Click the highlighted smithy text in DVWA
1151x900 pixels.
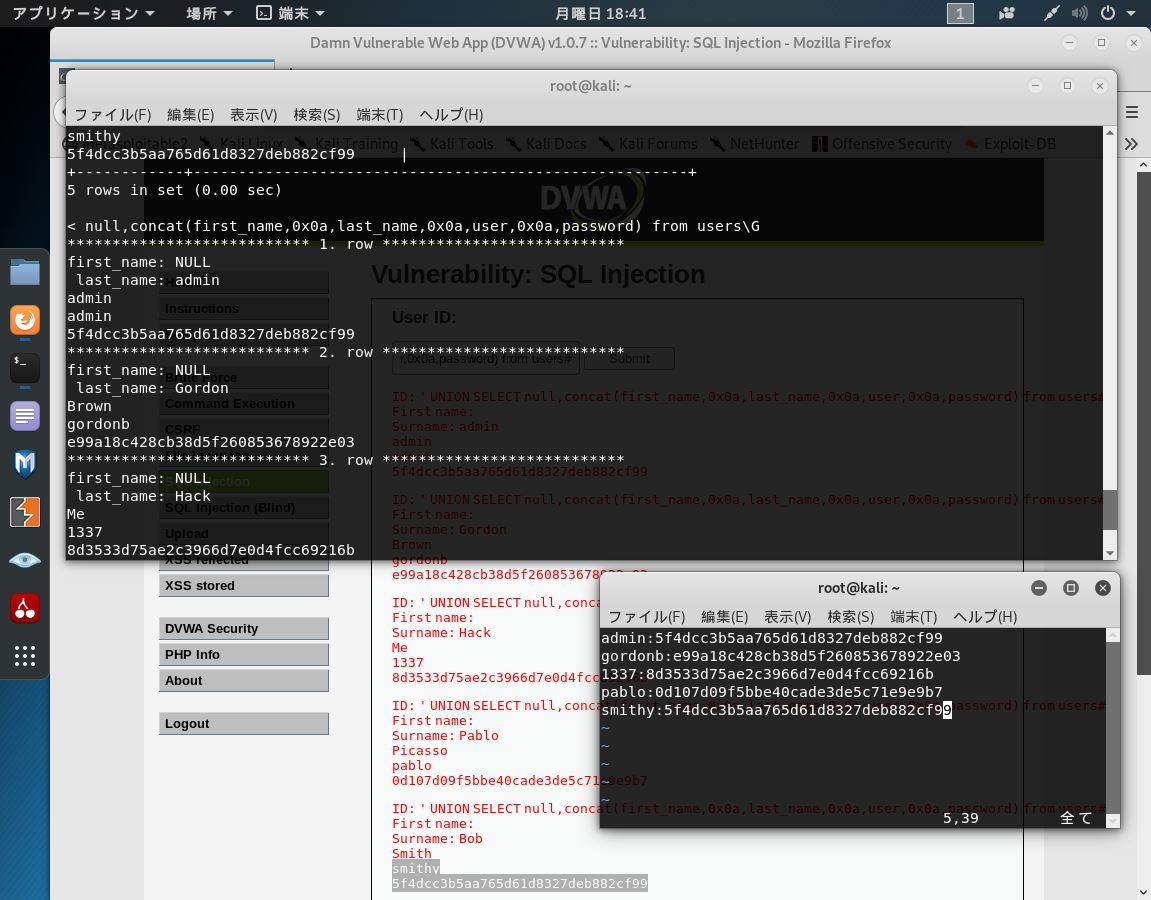pyautogui.click(x=415, y=868)
